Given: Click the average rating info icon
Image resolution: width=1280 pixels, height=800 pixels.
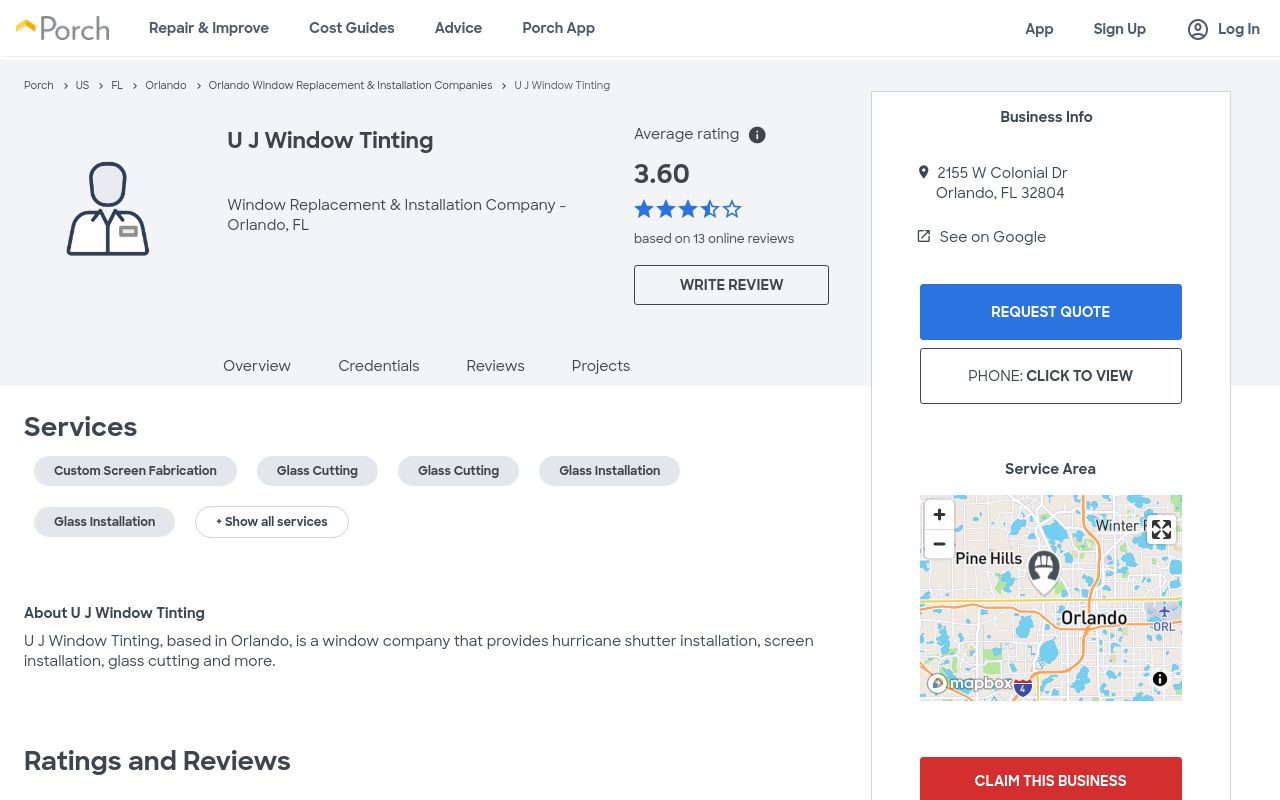Looking at the screenshot, I should click(x=757, y=135).
